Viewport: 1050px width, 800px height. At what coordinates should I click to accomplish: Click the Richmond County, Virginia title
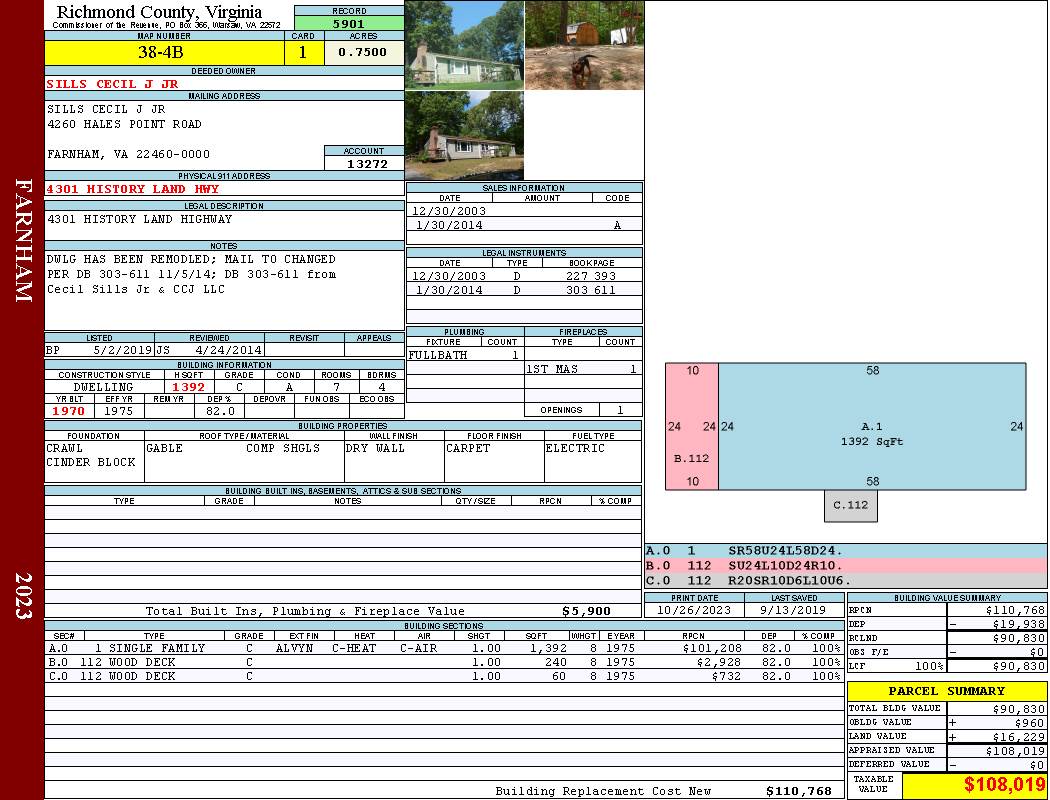[159, 12]
